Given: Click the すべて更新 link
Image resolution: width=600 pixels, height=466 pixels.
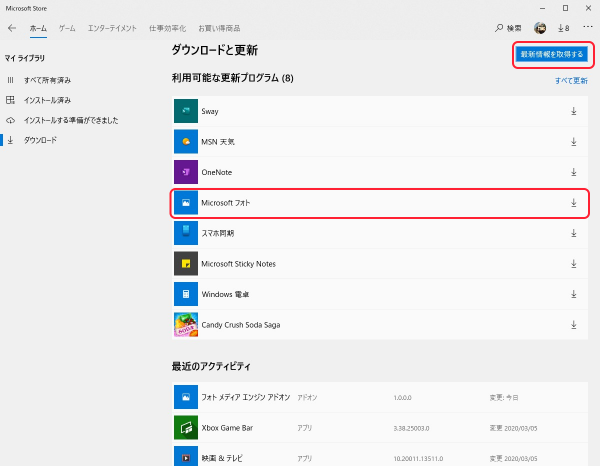Looking at the screenshot, I should [571, 79].
